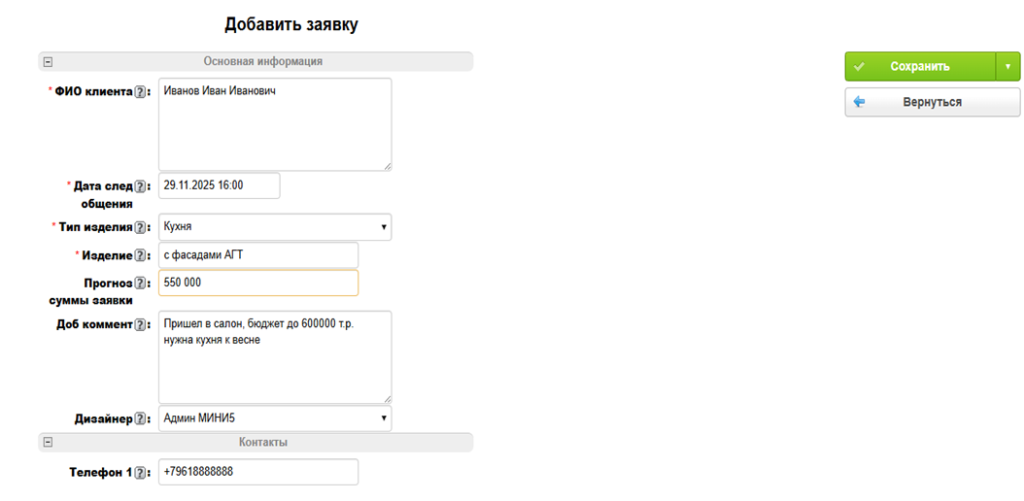Click help icon next to ФИО клиента
The image size is (1024, 501).
[x=141, y=92]
